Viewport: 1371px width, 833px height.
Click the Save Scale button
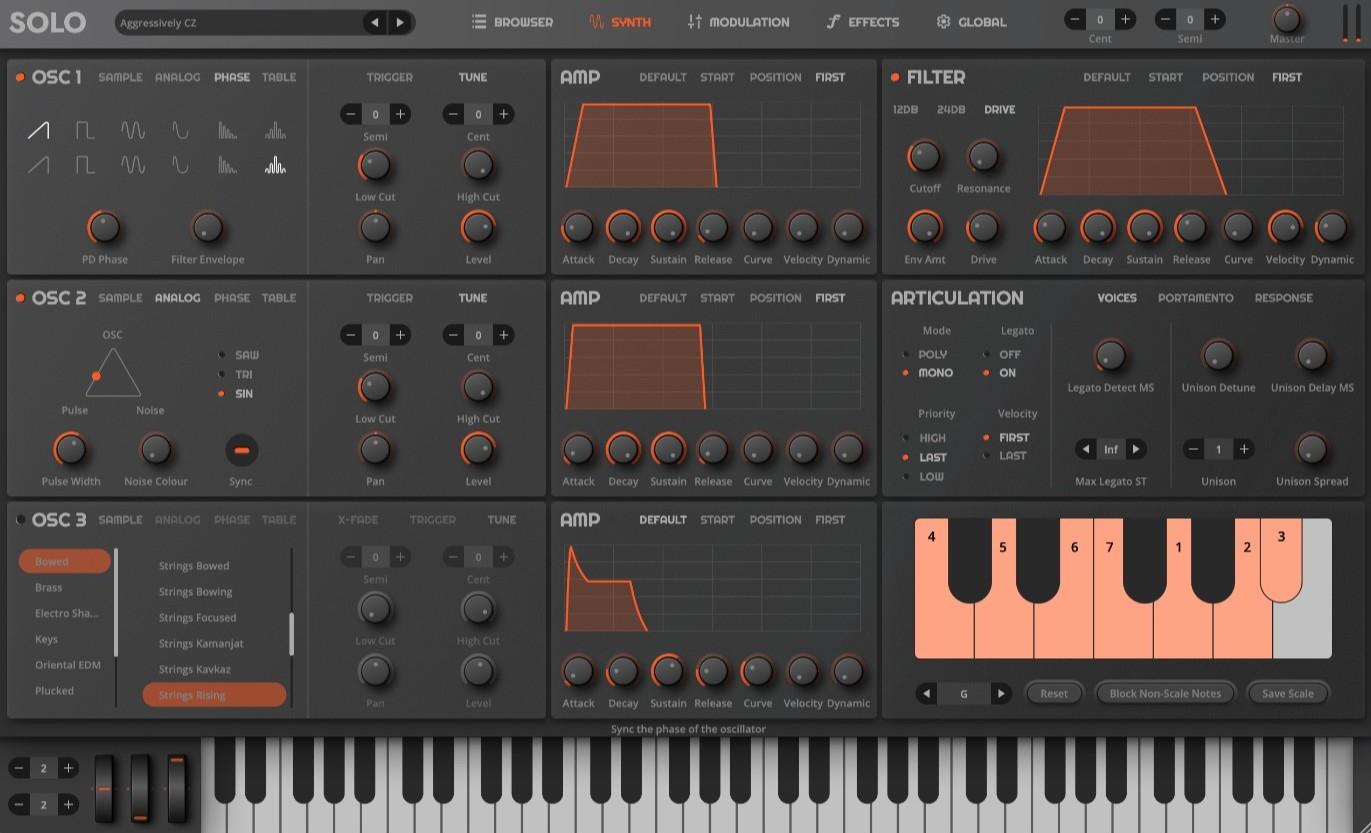[x=1287, y=693]
